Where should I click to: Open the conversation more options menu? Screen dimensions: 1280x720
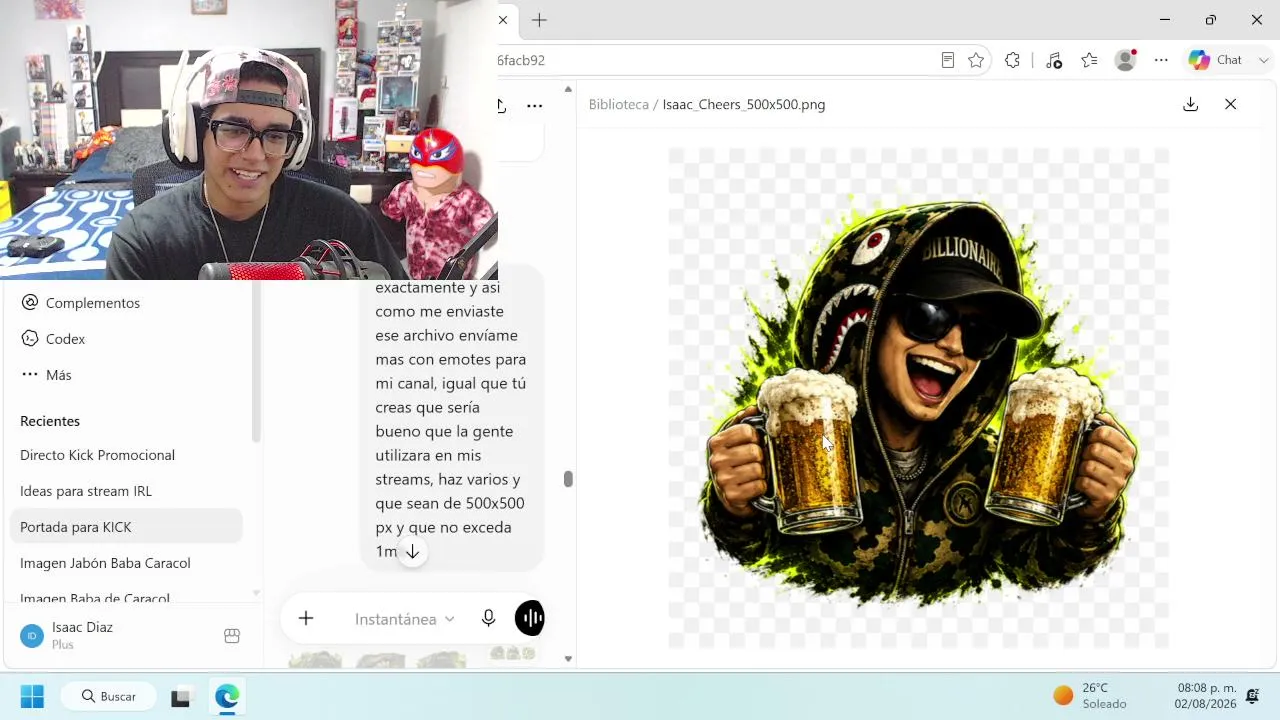coord(535,105)
